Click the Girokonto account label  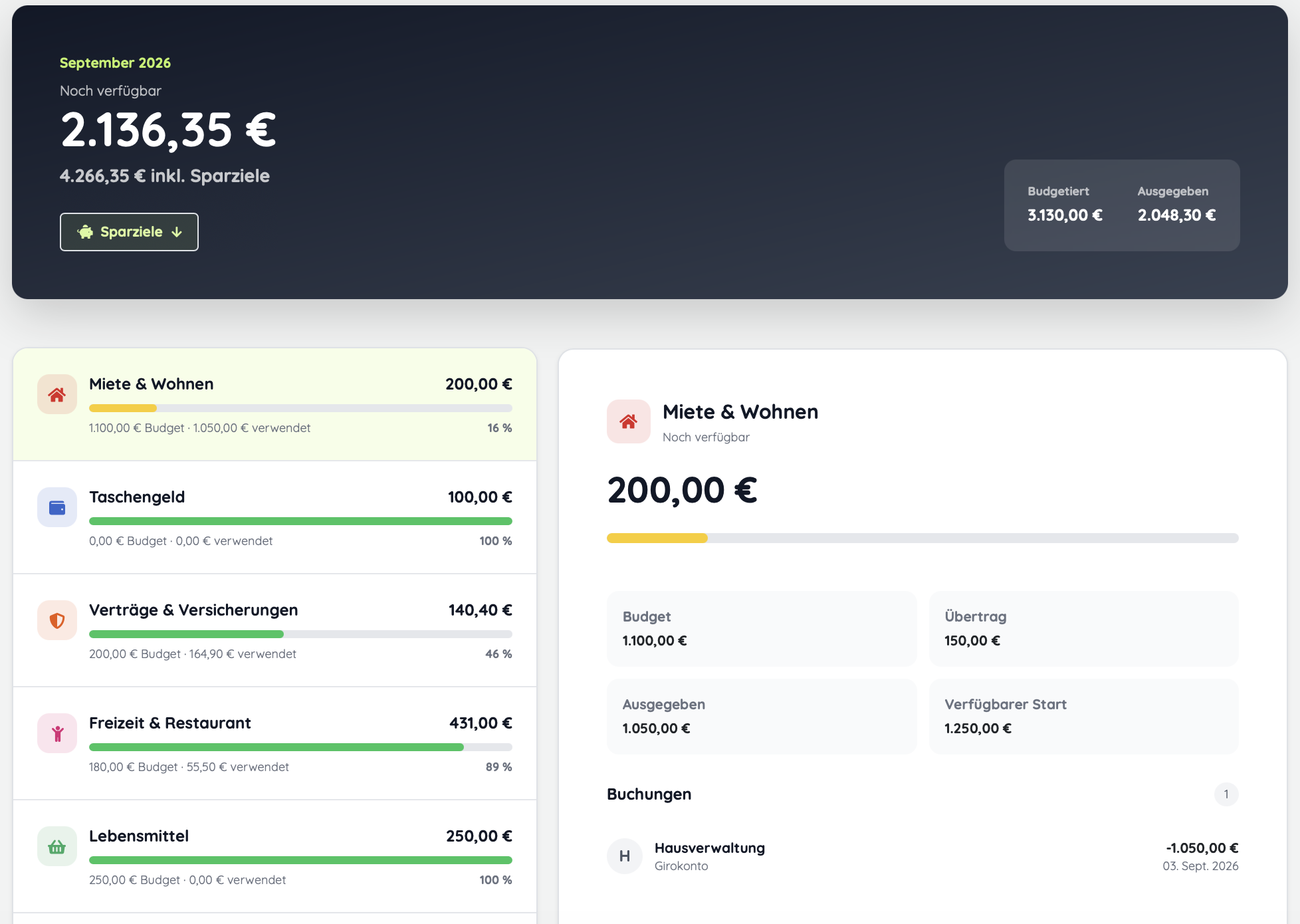click(681, 866)
